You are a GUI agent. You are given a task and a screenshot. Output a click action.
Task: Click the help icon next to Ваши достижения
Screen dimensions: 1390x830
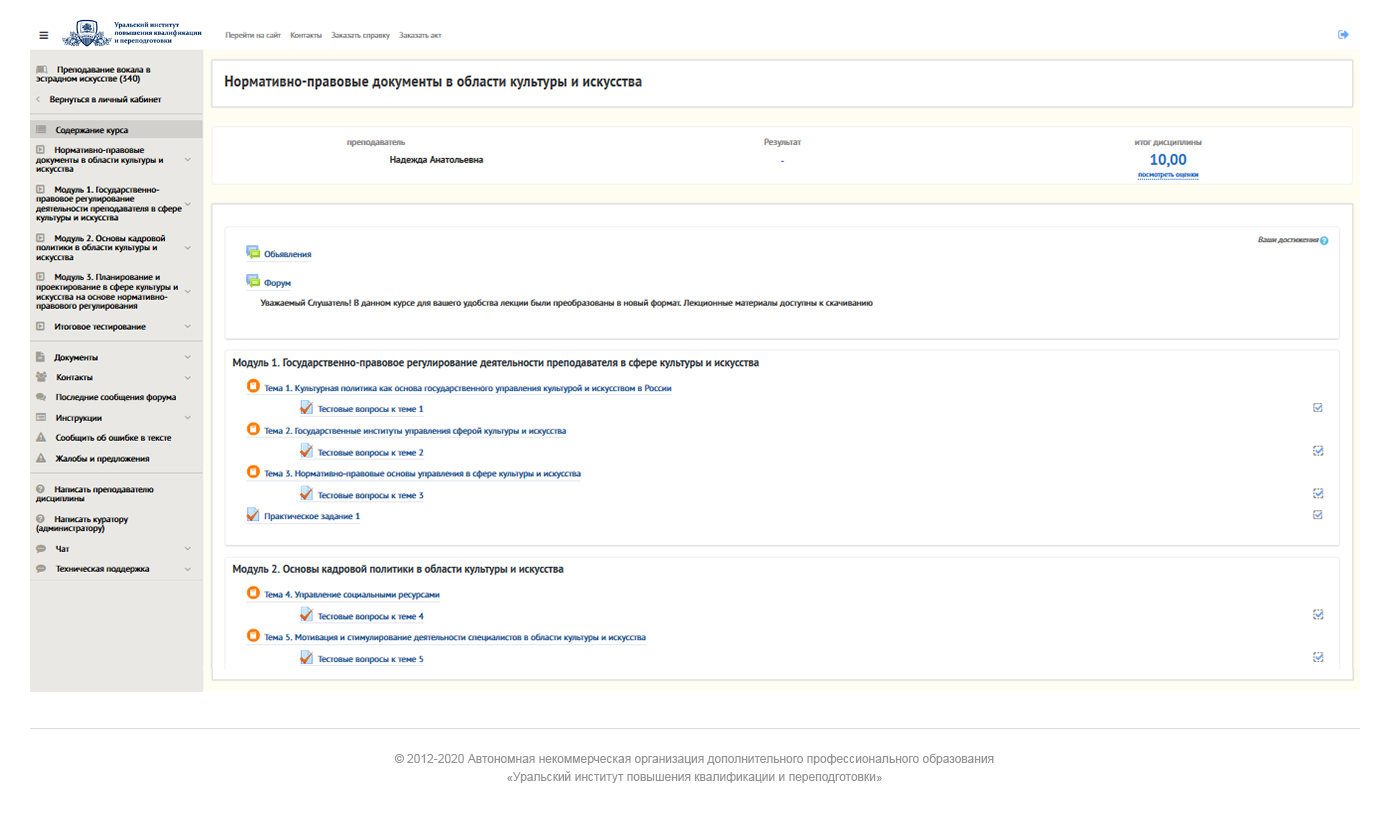(x=1324, y=241)
